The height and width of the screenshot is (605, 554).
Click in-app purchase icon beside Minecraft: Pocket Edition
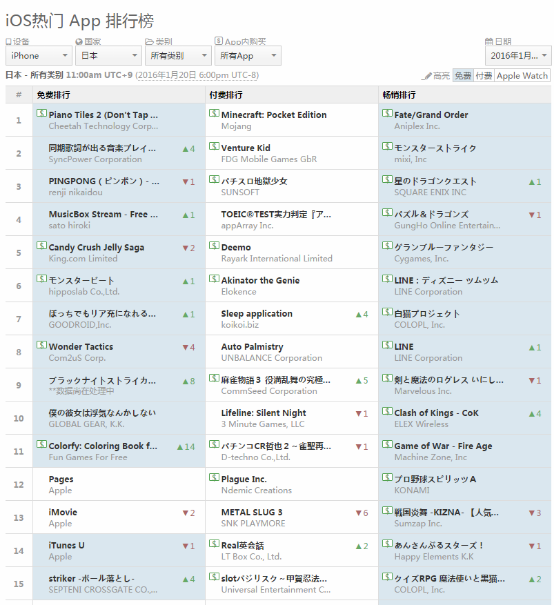[214, 113]
